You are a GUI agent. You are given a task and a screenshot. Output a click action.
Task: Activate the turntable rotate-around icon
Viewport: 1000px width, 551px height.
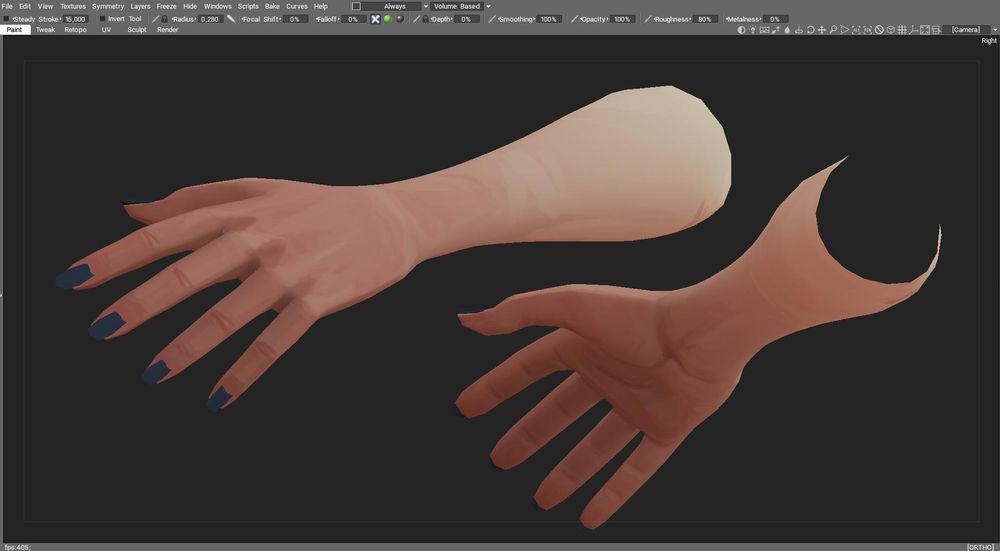coord(798,30)
